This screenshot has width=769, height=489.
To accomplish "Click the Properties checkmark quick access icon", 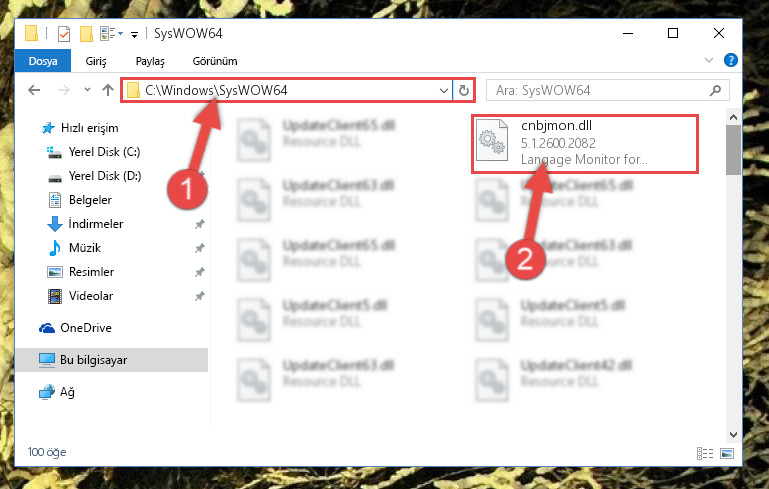I will point(64,34).
